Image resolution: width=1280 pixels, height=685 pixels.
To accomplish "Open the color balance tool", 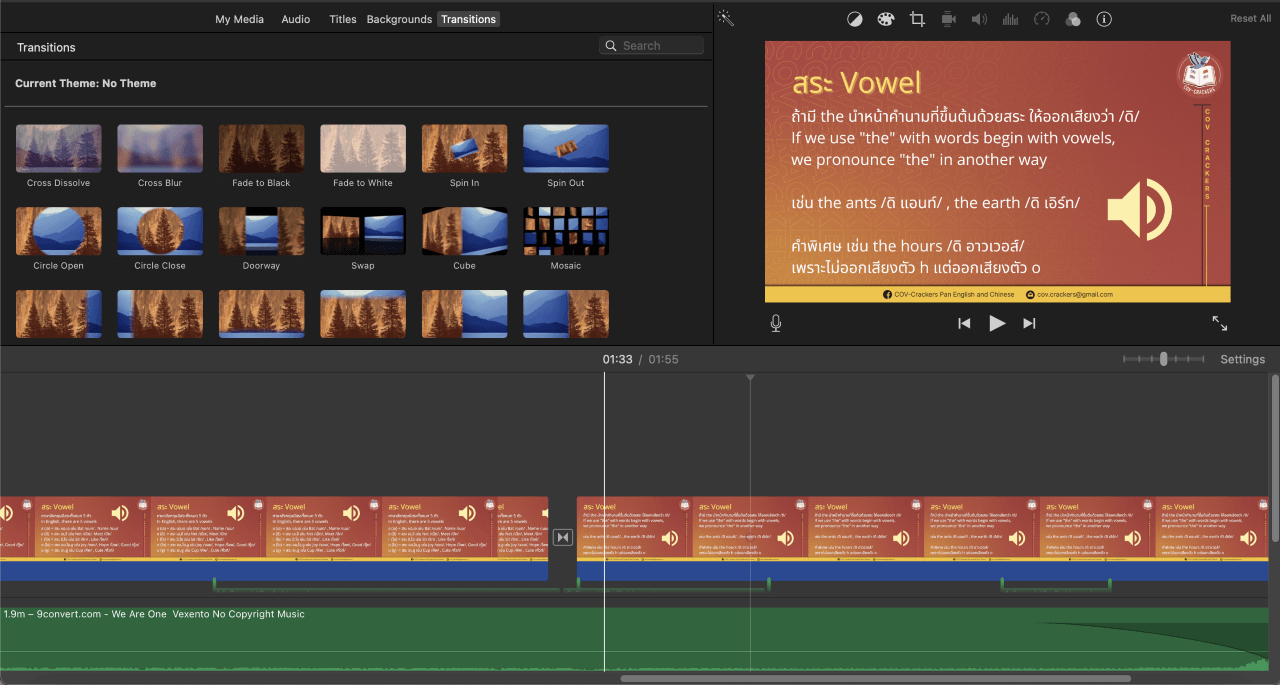I will 854,19.
